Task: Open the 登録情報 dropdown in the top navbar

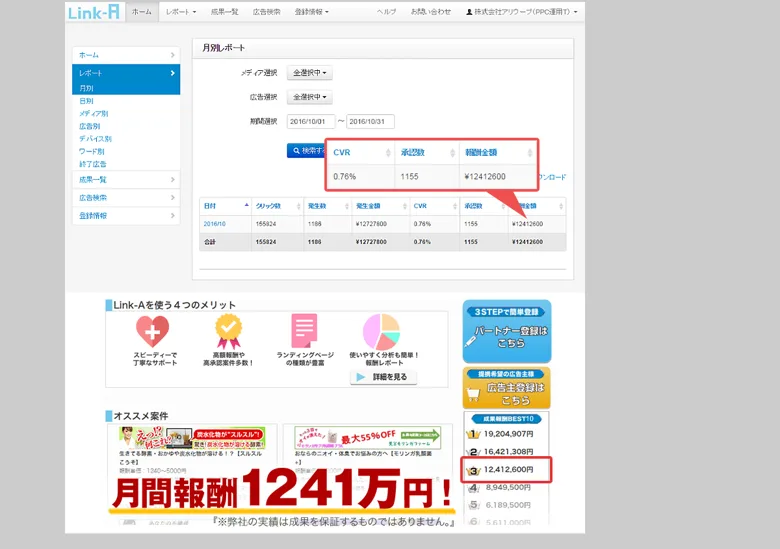Action: click(x=311, y=12)
